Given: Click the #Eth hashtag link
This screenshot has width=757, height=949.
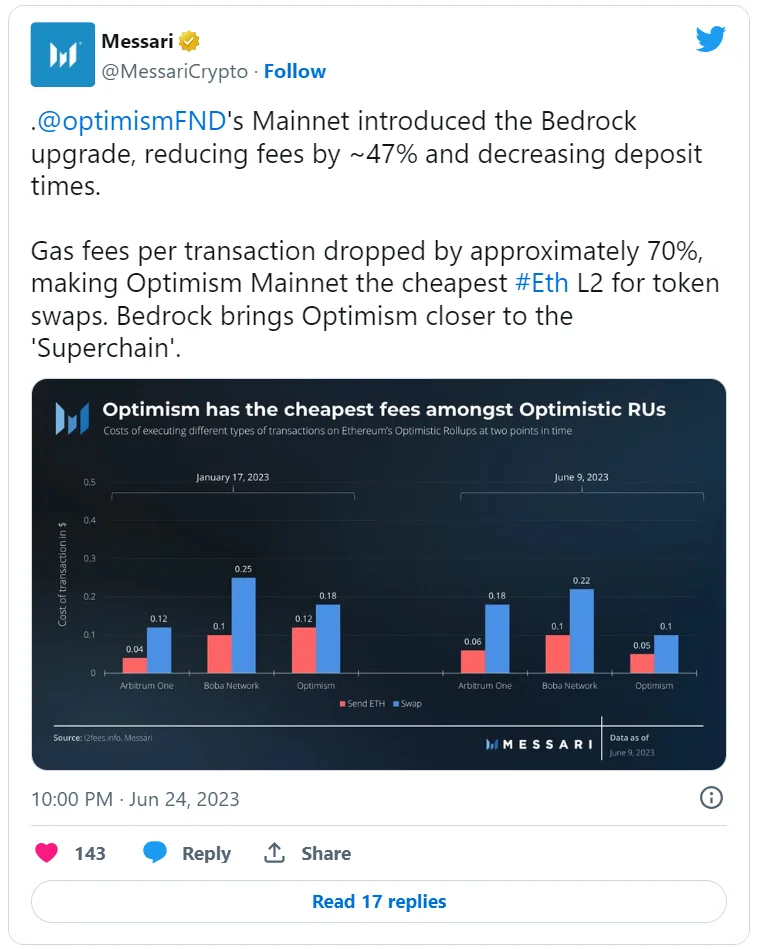Looking at the screenshot, I should (x=541, y=283).
